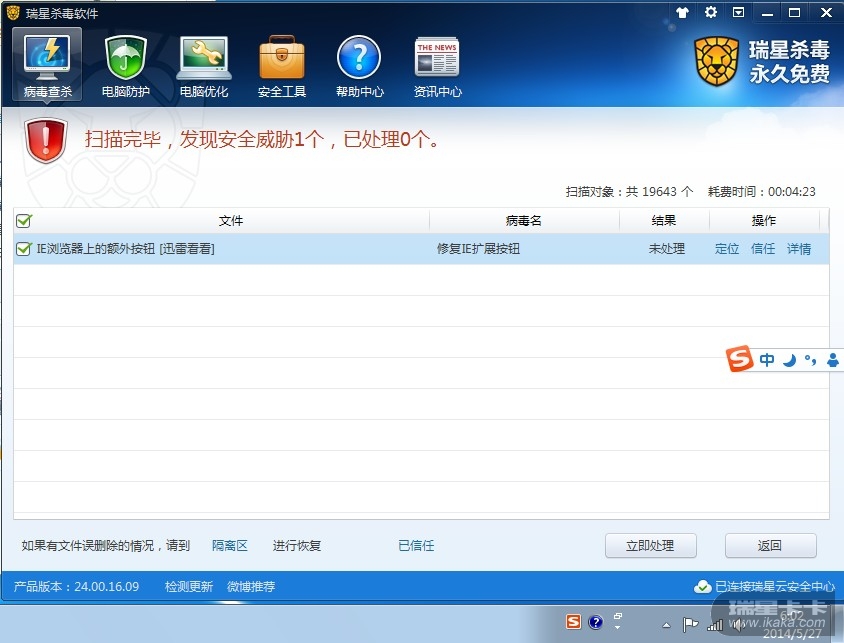Screen dimensions: 844x643
Task: Click the Action Center flag icon in the tray
Action: click(x=690, y=624)
